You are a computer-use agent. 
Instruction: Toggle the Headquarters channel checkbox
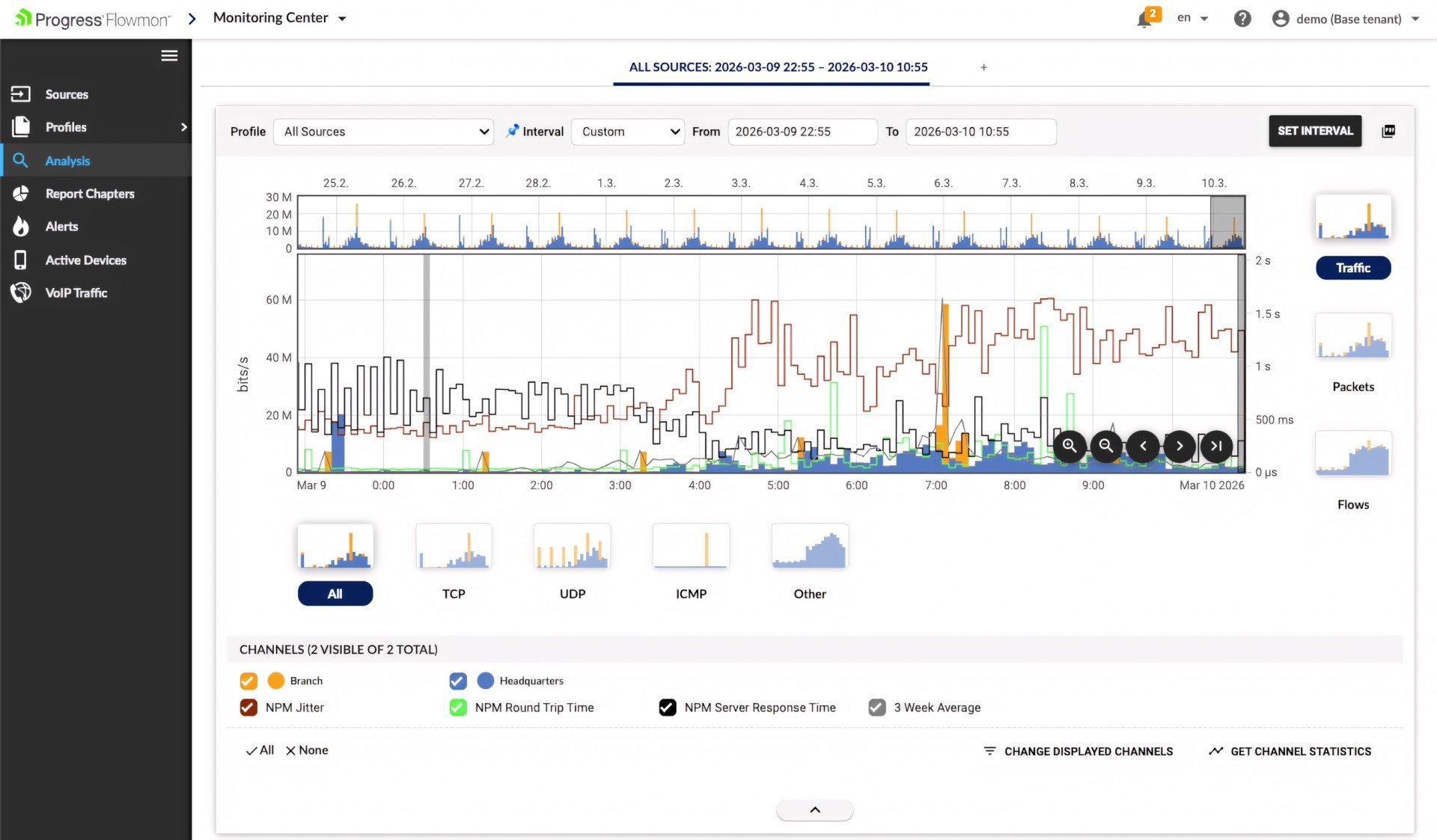point(458,681)
